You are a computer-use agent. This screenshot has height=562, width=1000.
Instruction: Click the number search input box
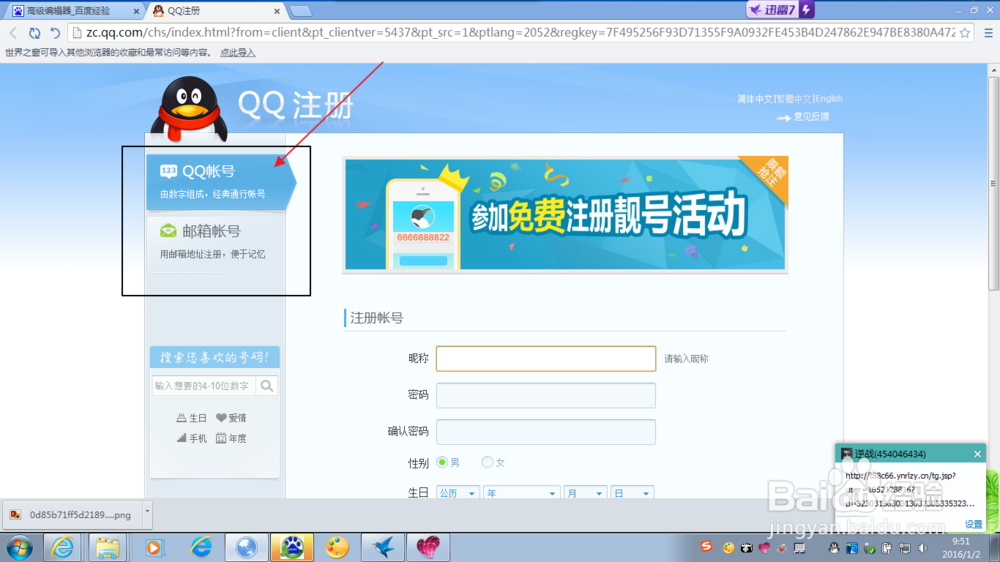coord(204,385)
